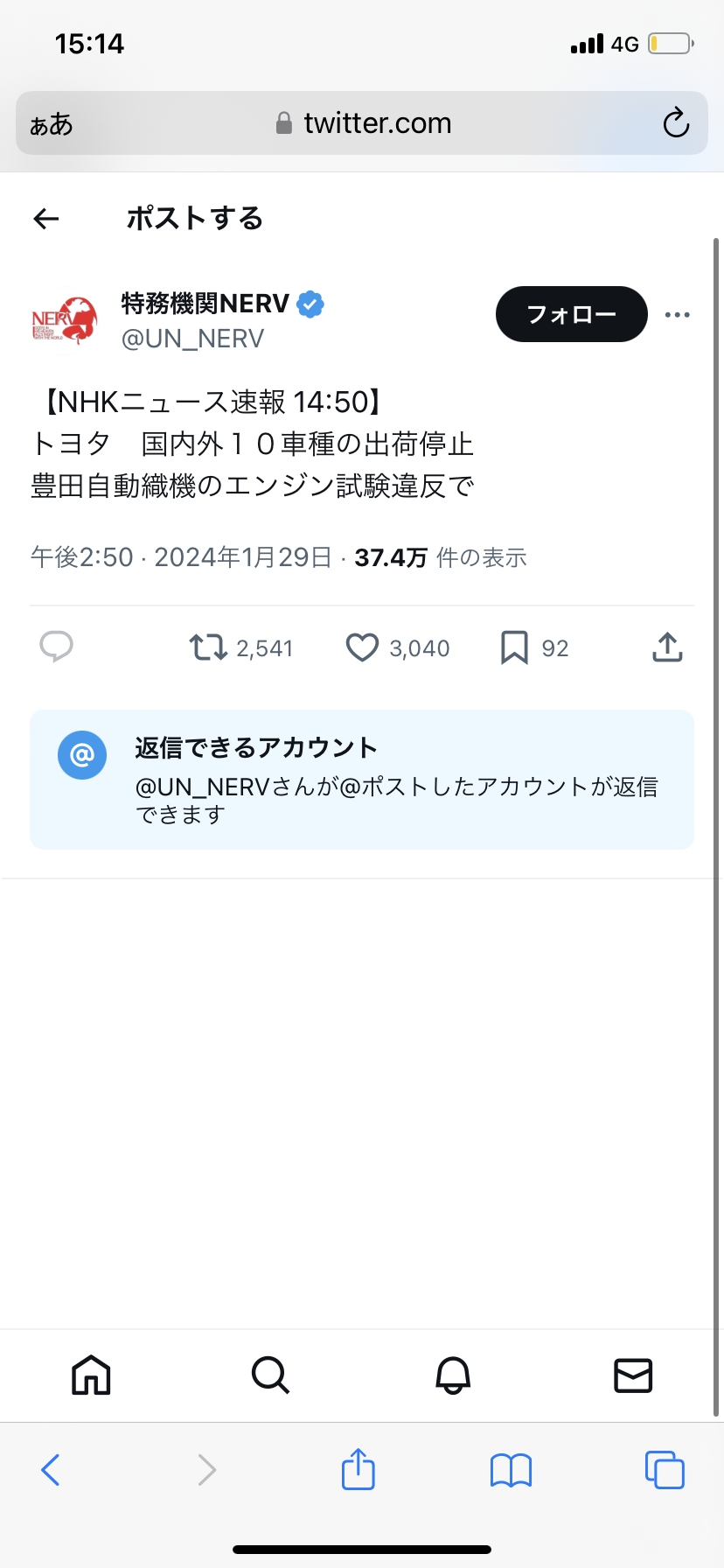Open Safari bookmarks book icon

(x=512, y=1470)
